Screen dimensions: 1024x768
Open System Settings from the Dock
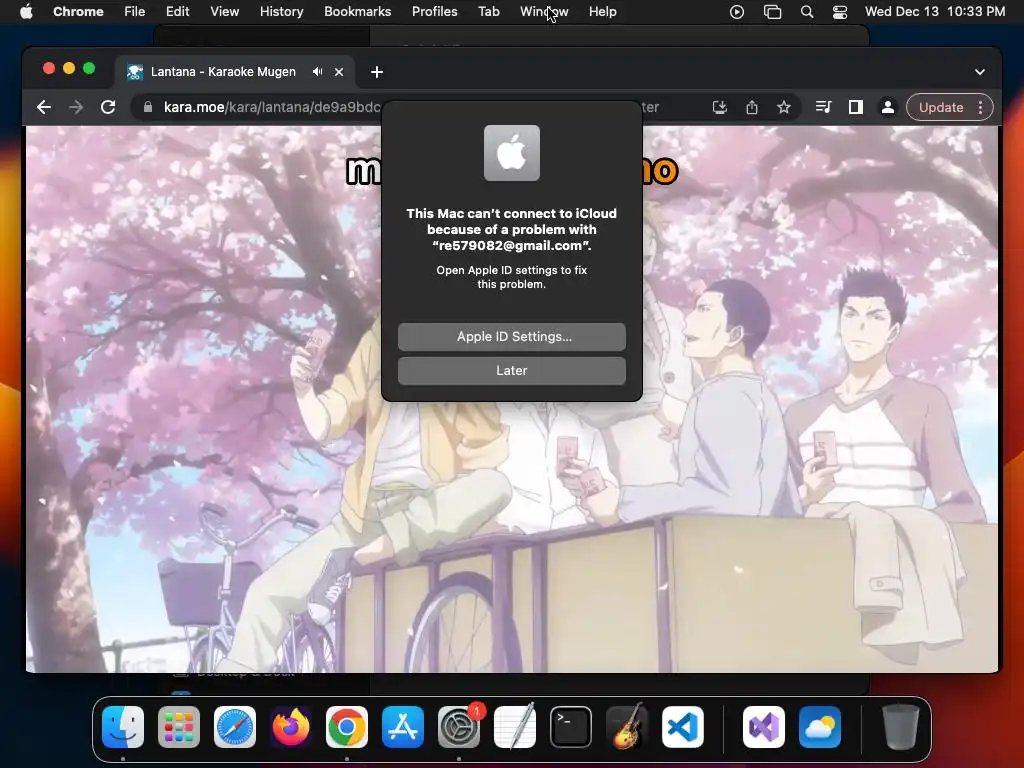coord(458,727)
